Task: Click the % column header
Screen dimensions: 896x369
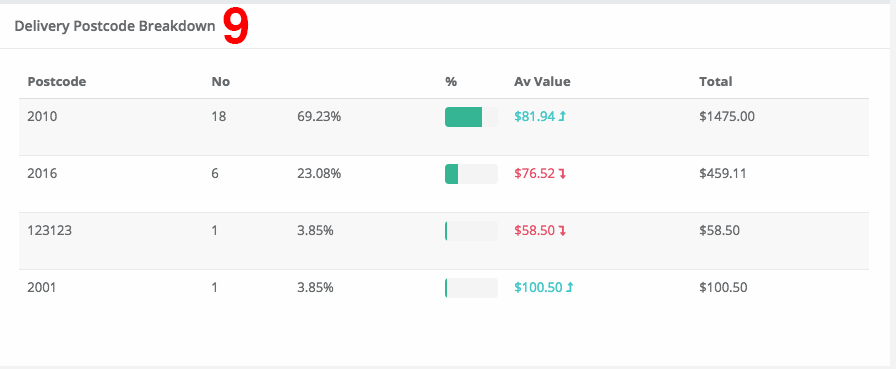Action: (x=451, y=82)
